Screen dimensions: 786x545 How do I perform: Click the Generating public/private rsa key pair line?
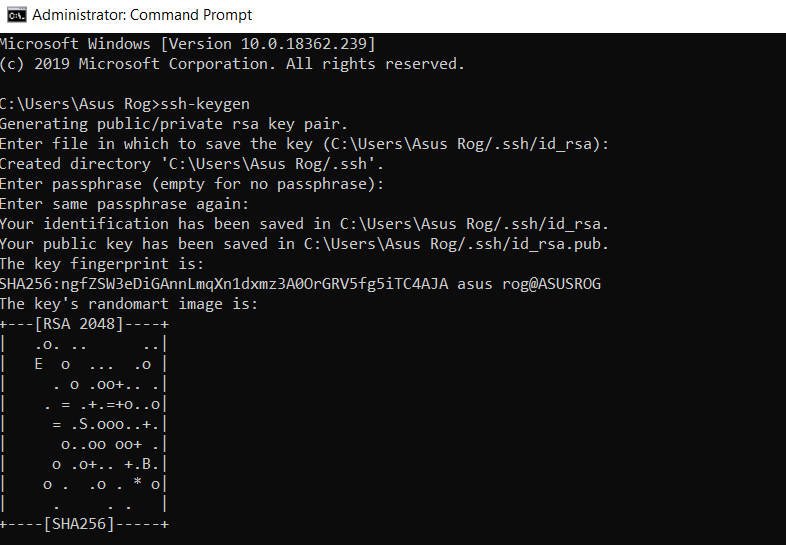[x=173, y=124]
